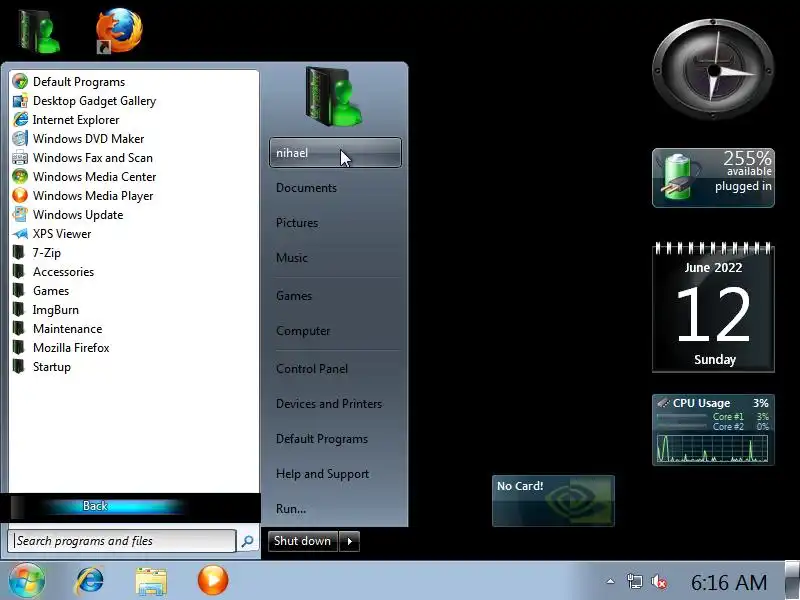Click the network tray icon

(x=635, y=581)
